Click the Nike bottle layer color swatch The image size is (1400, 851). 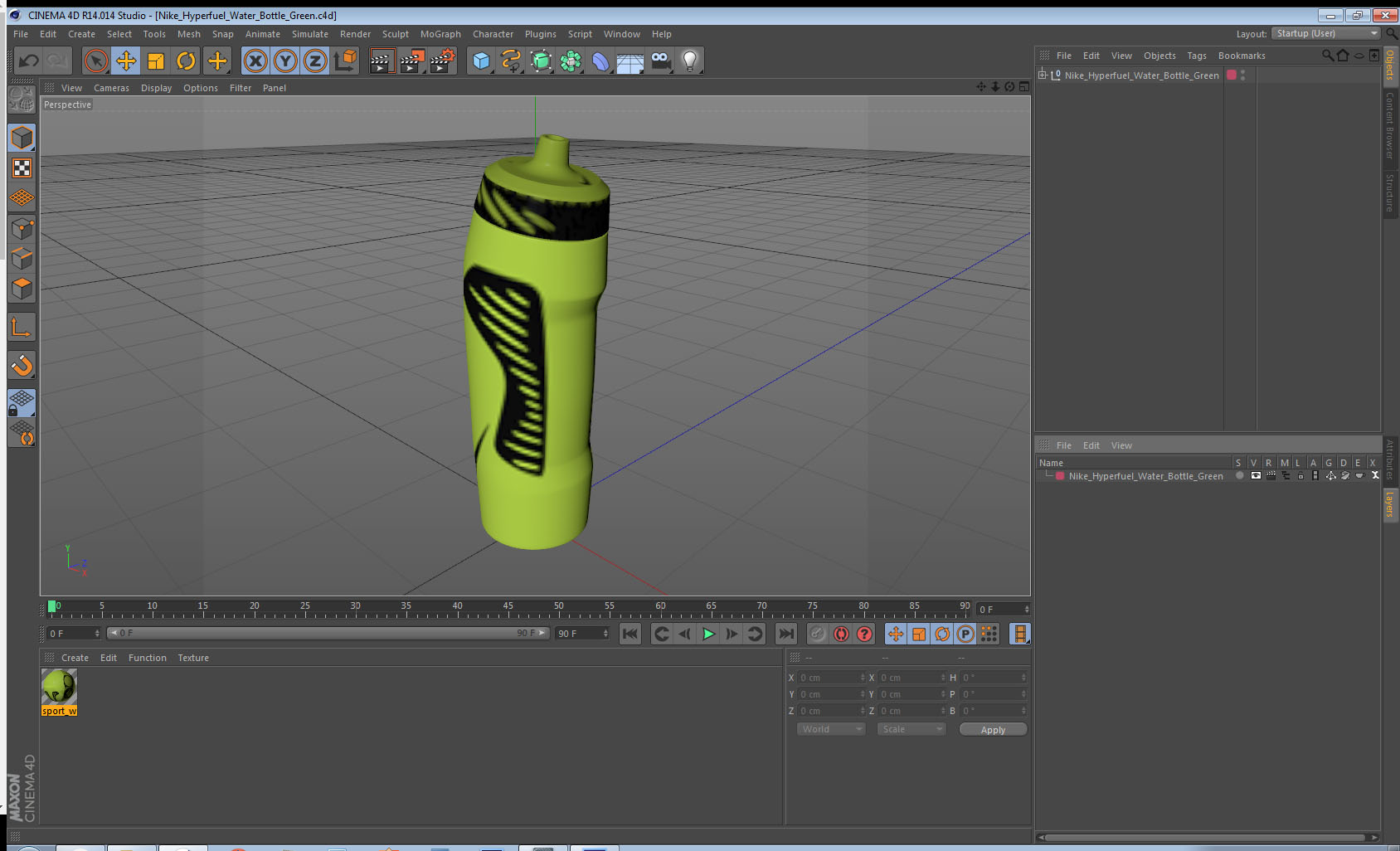[1060, 476]
